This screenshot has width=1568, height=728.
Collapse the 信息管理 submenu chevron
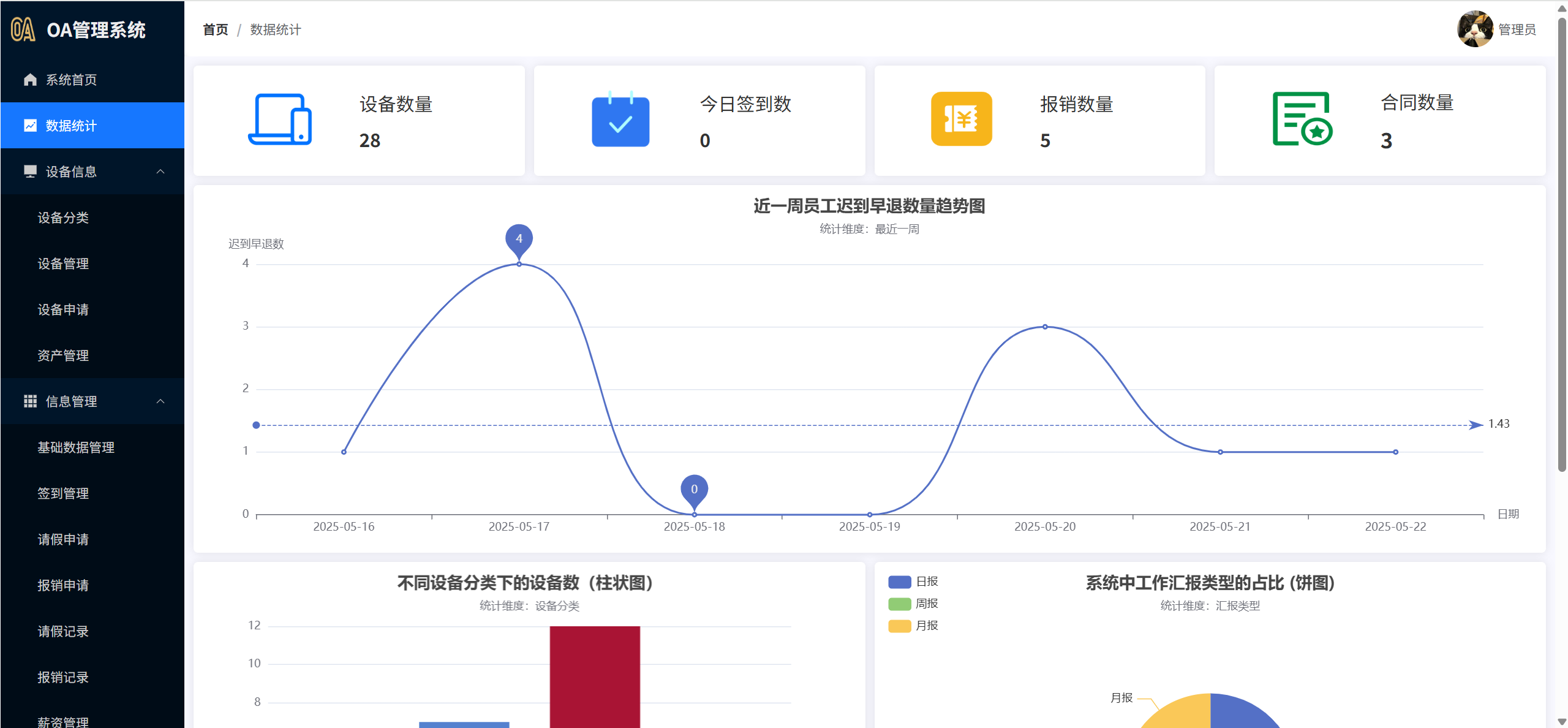[x=160, y=401]
